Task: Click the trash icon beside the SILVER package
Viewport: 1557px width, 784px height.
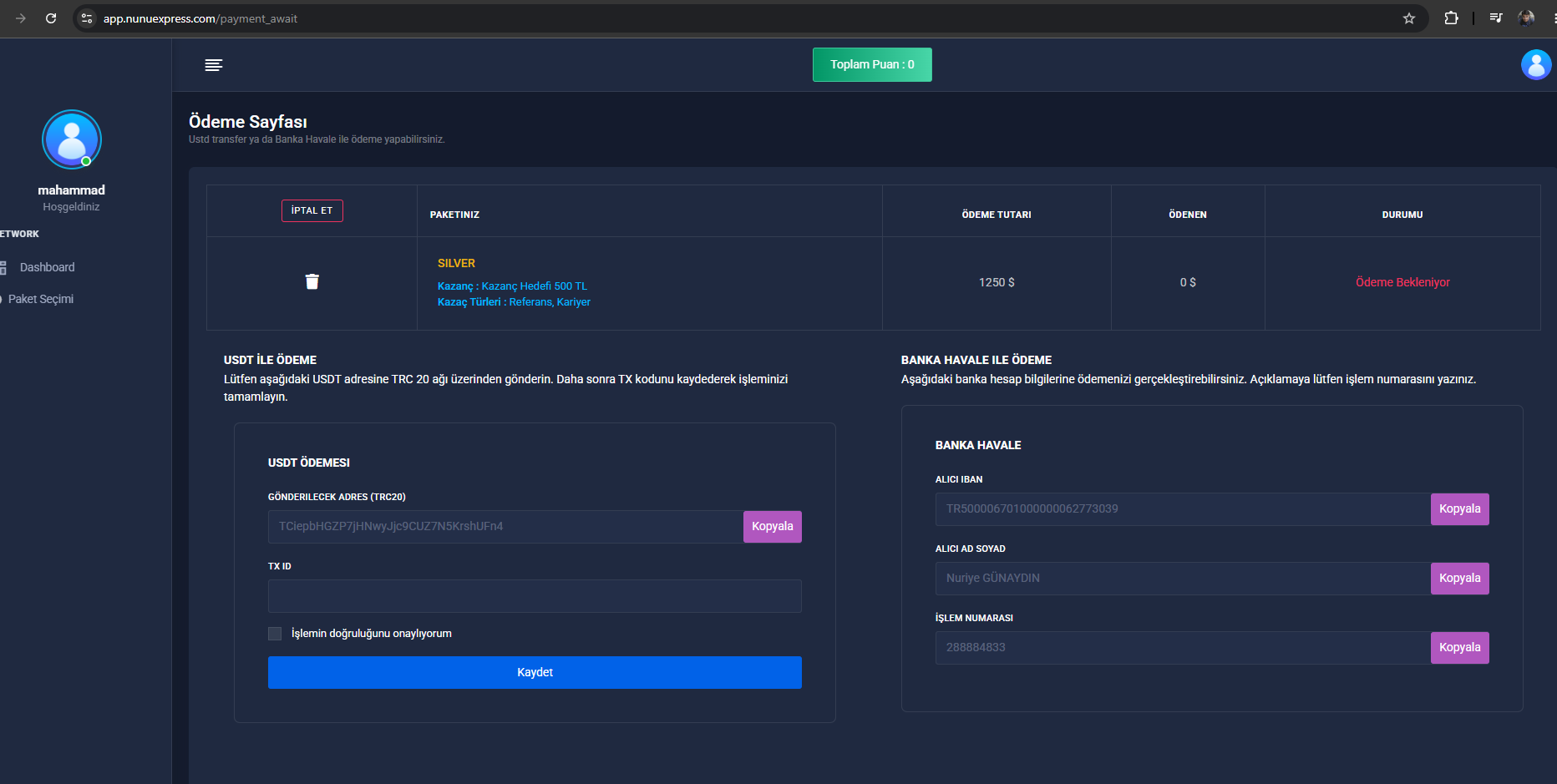Action: [x=312, y=281]
